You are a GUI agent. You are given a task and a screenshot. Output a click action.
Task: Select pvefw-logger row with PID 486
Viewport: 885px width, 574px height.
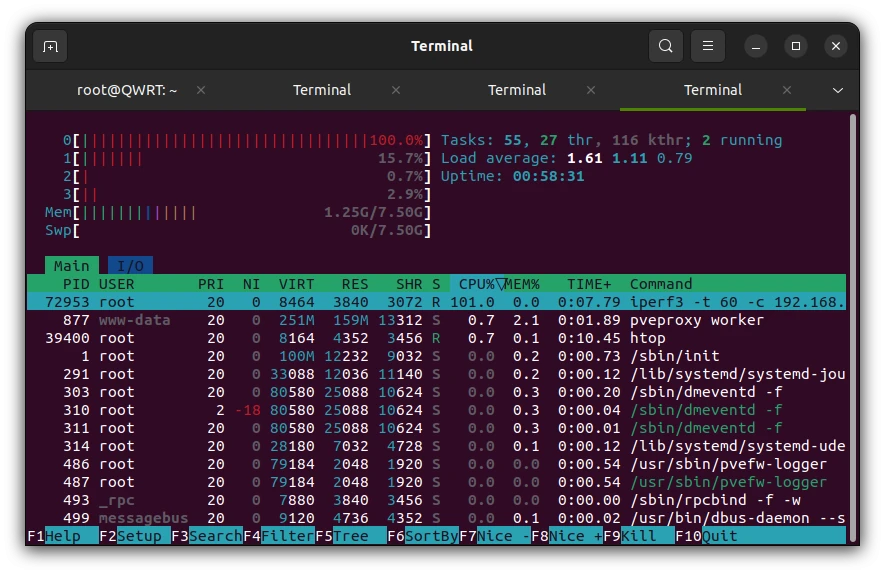point(436,464)
